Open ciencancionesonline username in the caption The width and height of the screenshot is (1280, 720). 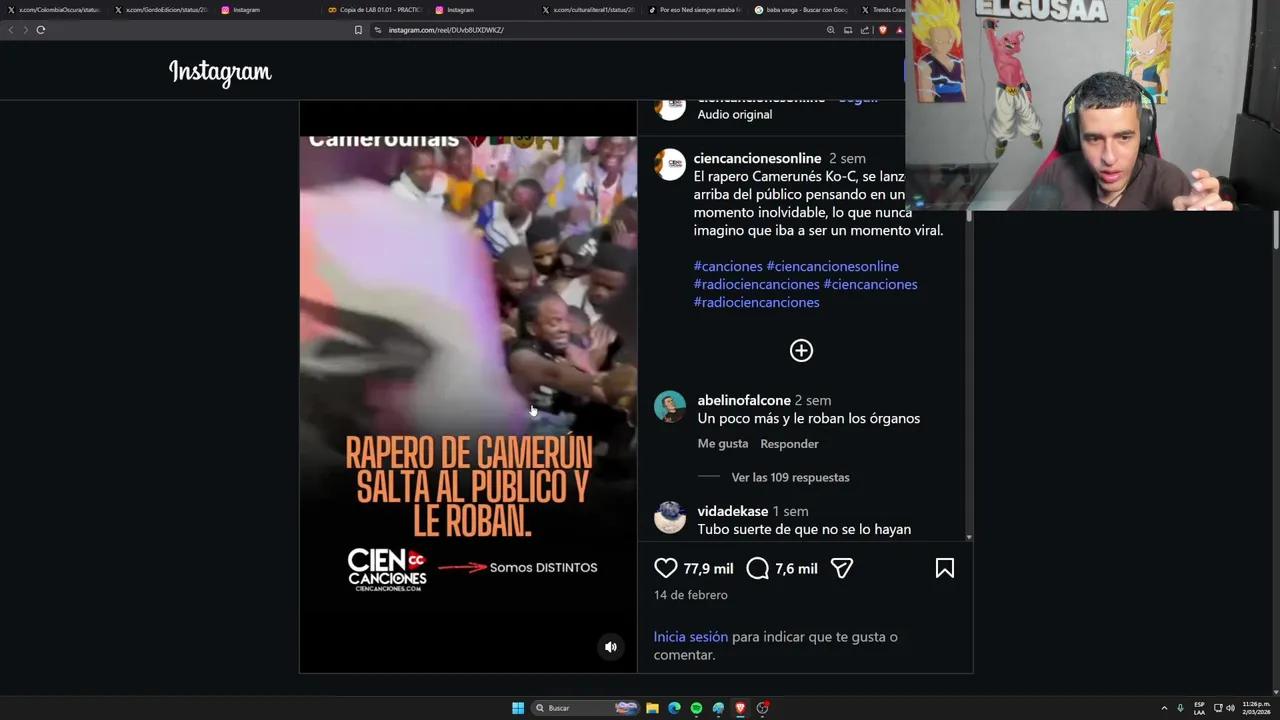757,158
